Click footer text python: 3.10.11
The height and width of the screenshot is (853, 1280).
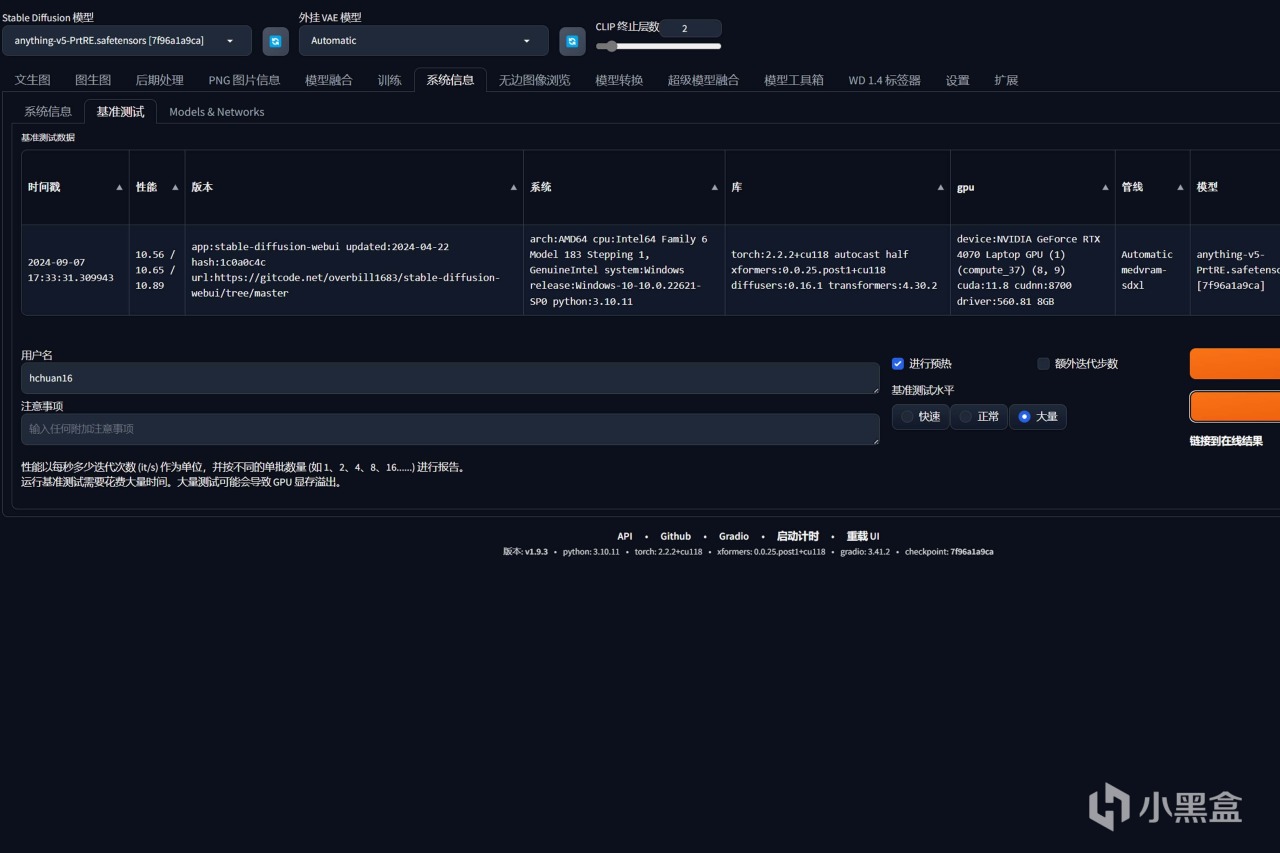click(x=591, y=552)
